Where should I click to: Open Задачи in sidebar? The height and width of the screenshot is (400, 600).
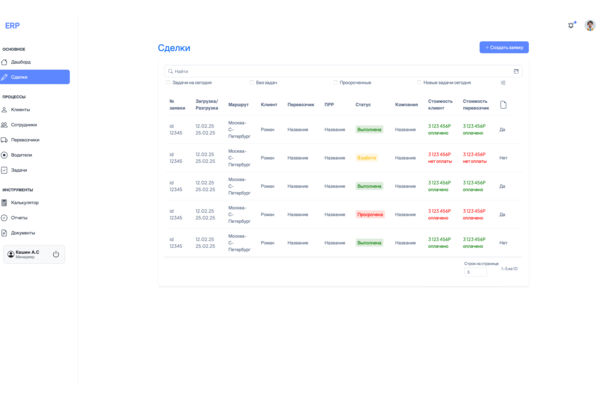point(19,170)
